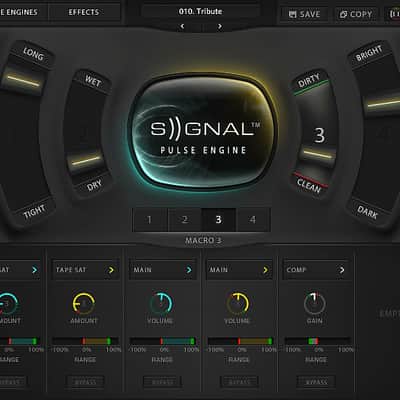
Task: Expand the COMP slot arrow
Action: click(342, 270)
